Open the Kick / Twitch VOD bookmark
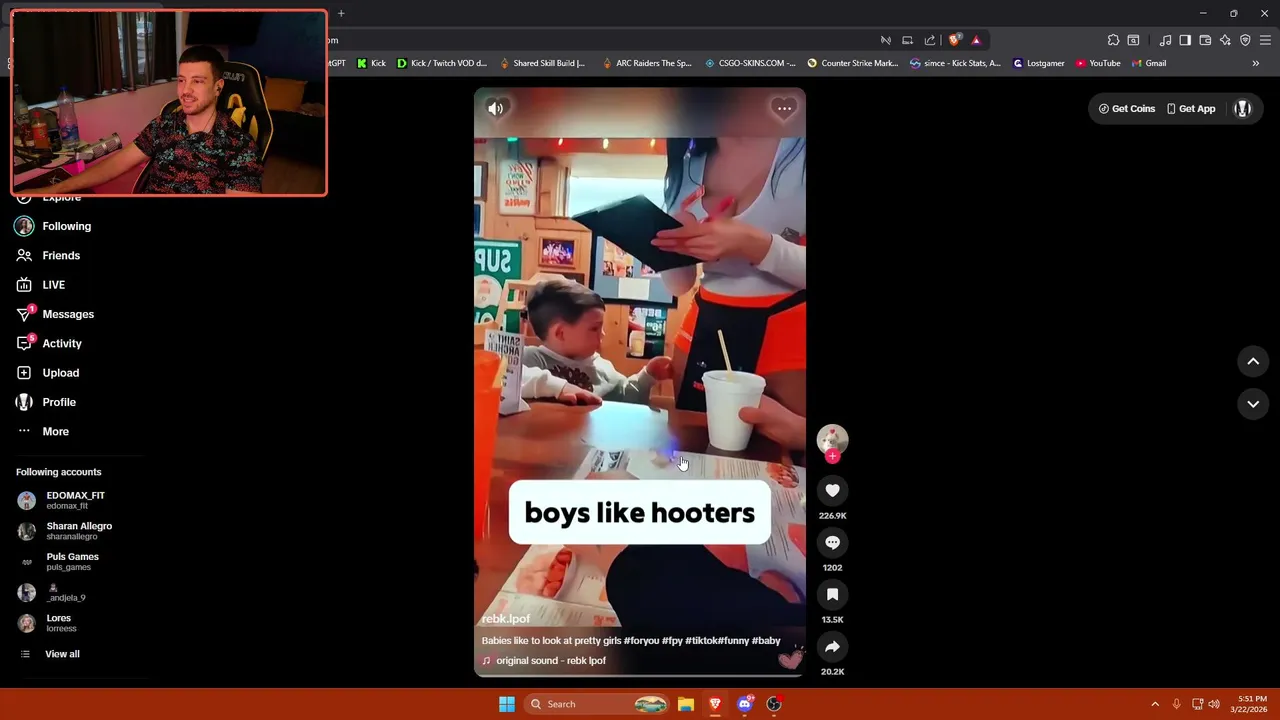Image resolution: width=1280 pixels, height=720 pixels. click(442, 63)
